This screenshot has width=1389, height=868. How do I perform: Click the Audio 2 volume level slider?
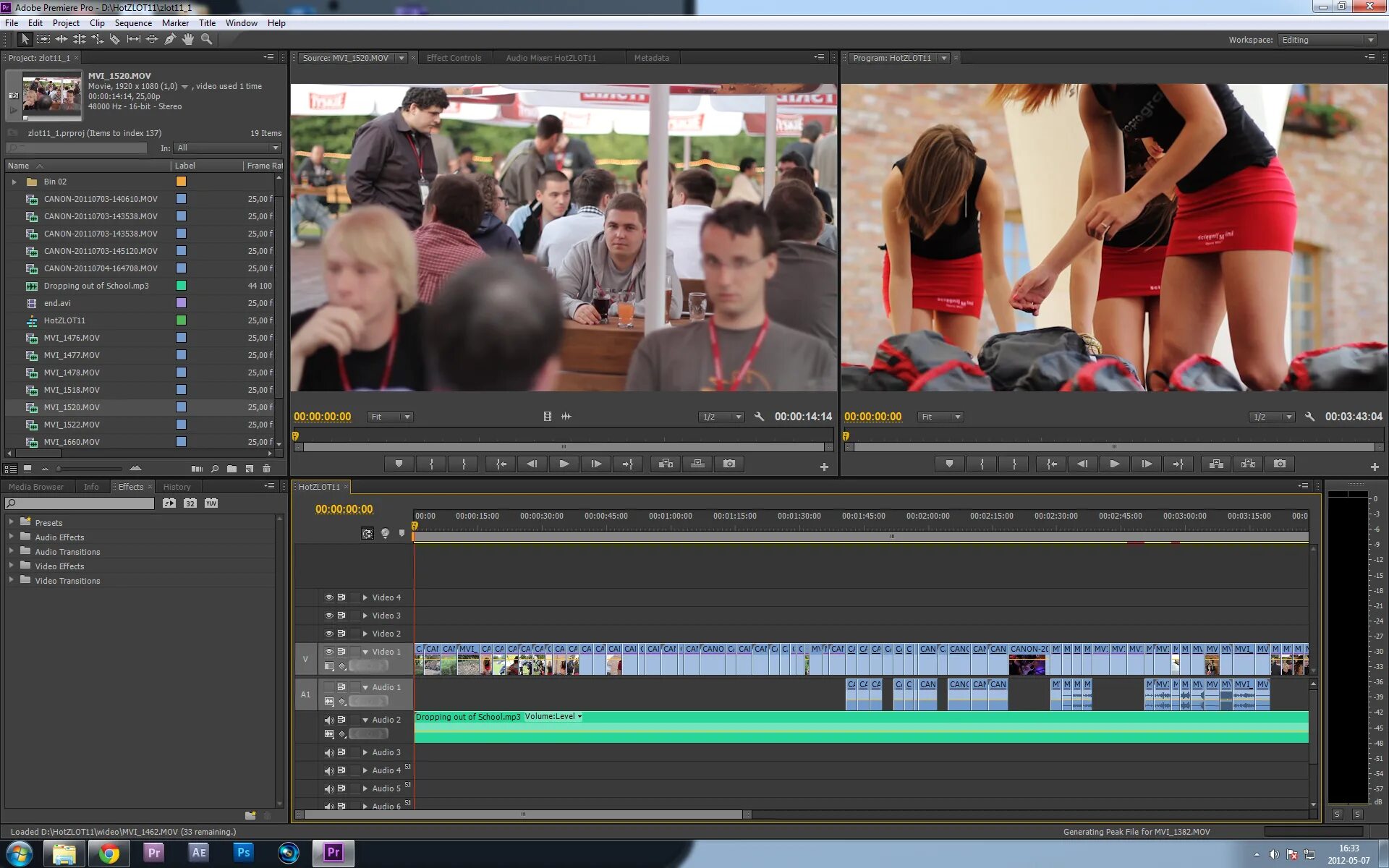click(x=370, y=734)
